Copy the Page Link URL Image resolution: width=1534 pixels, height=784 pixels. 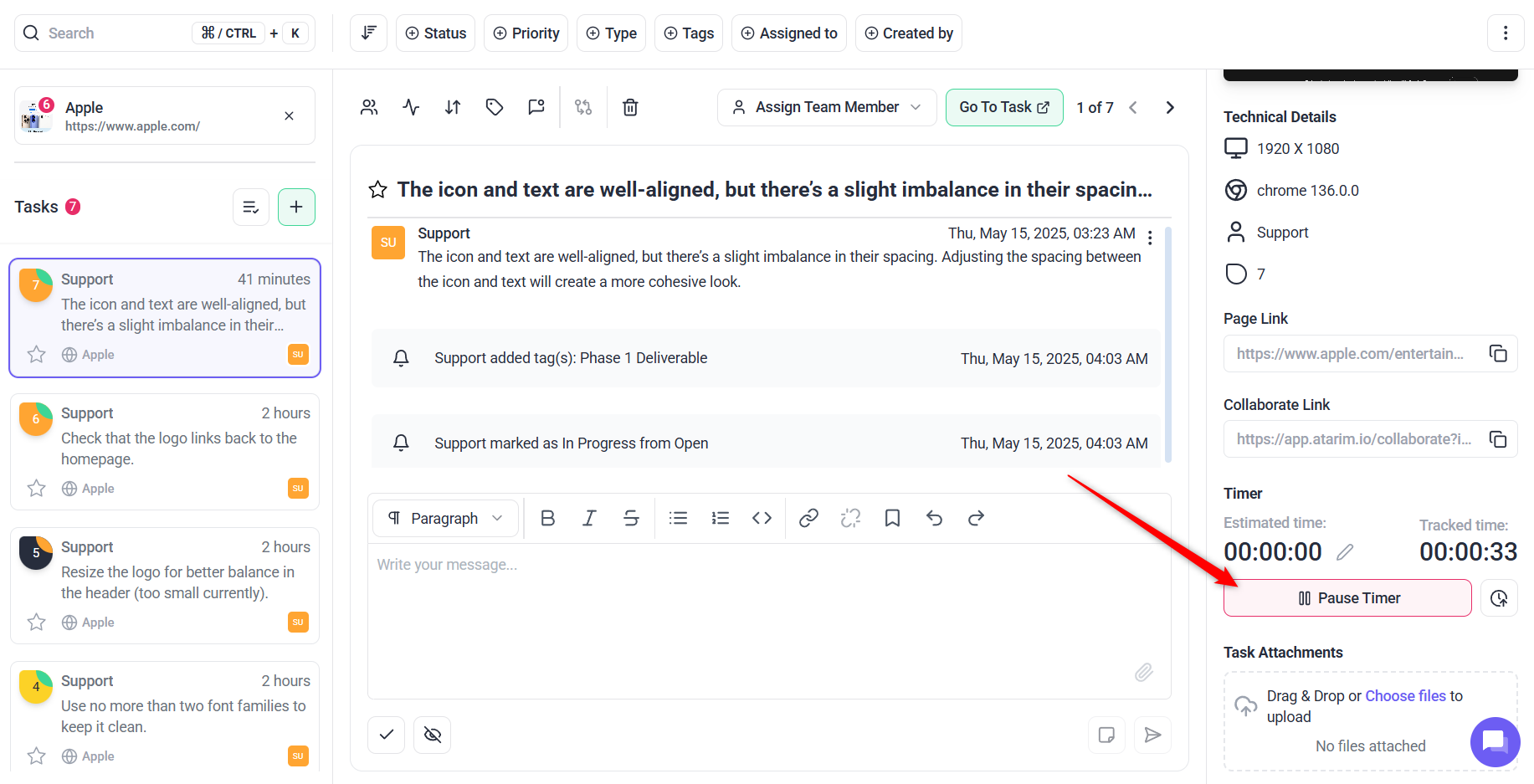(1498, 354)
